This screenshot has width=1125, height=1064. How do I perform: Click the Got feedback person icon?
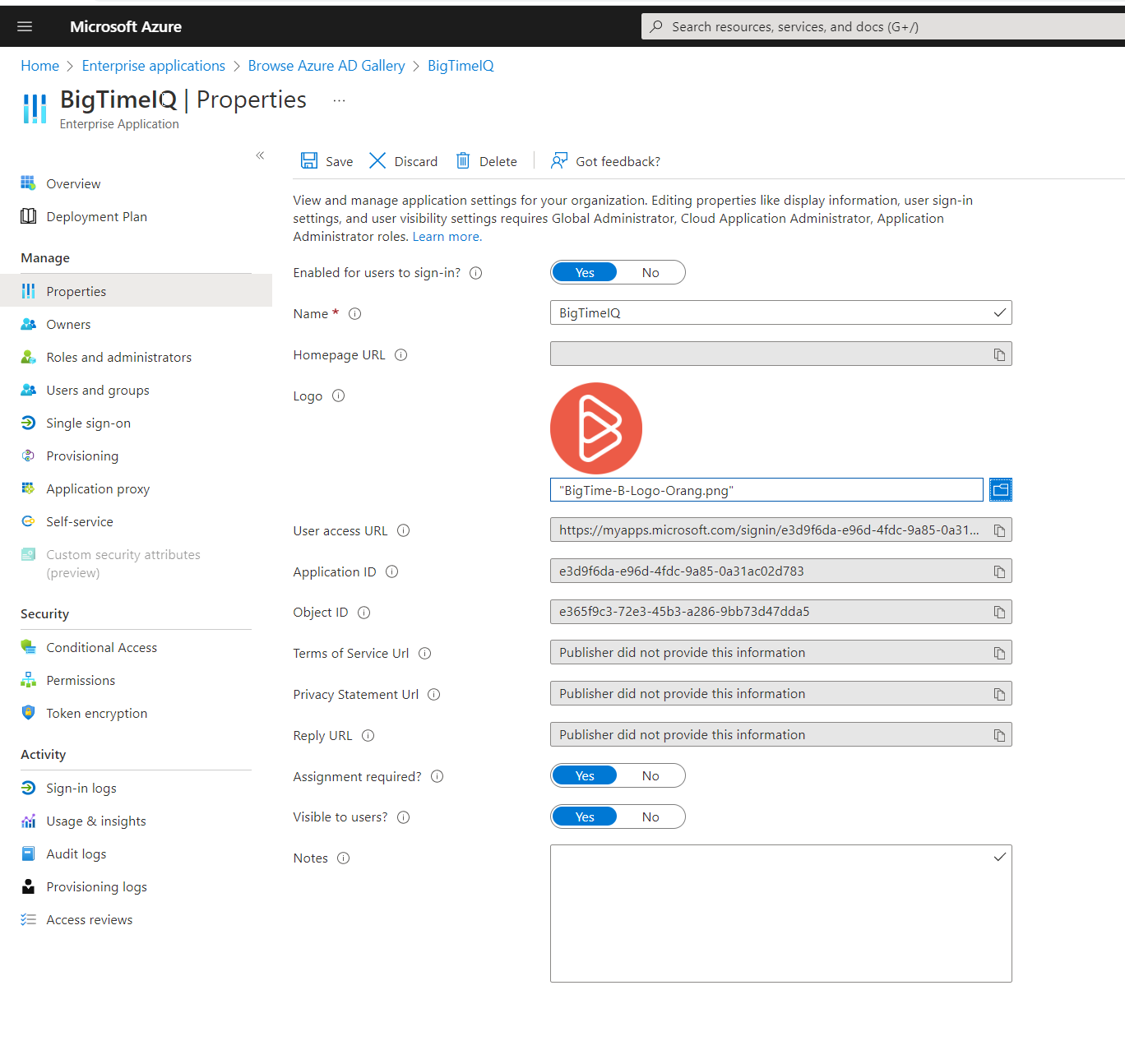pos(559,160)
